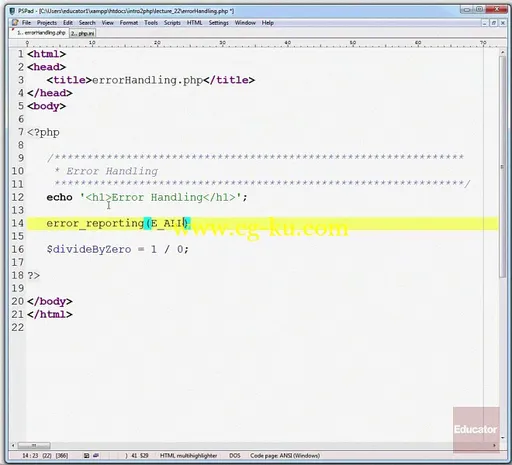512x465 pixels.
Task: Click the DOS line-ending status entry
Action: click(x=235, y=456)
